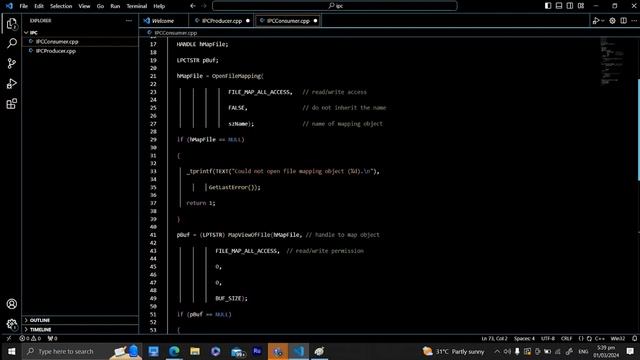The height and width of the screenshot is (360, 640).
Task: Go back with the navigation arrow
Action: (193, 6)
